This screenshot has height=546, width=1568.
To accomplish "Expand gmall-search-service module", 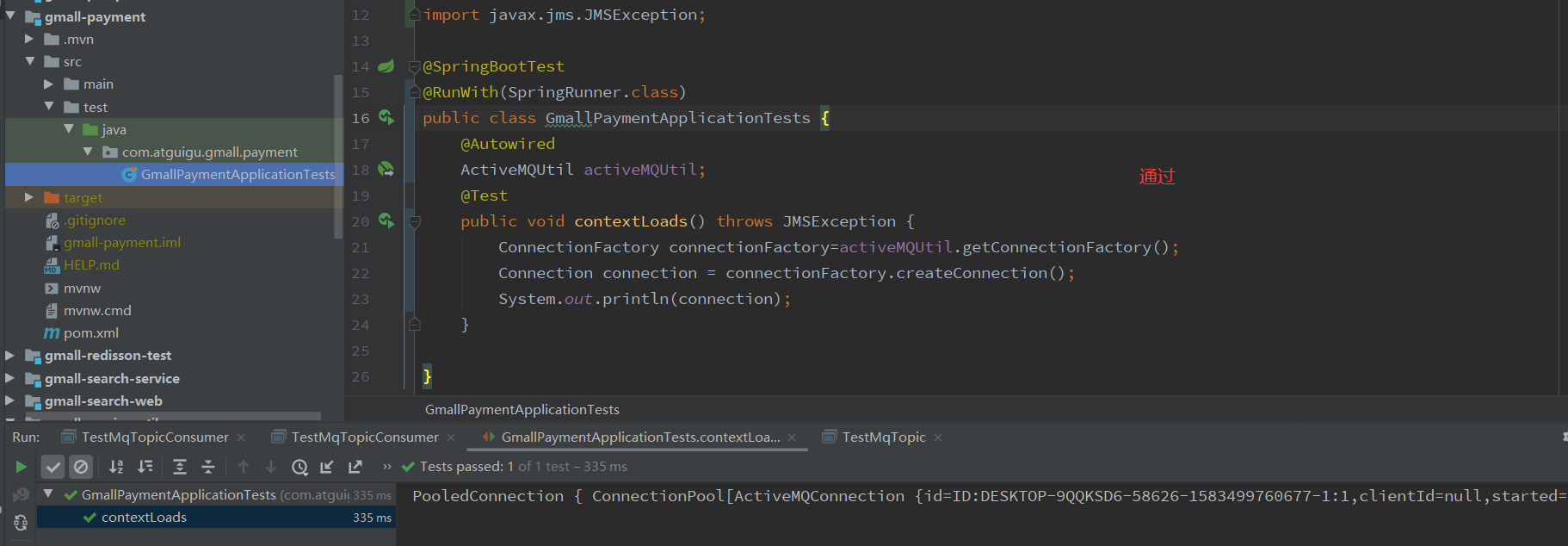I will (x=10, y=378).
